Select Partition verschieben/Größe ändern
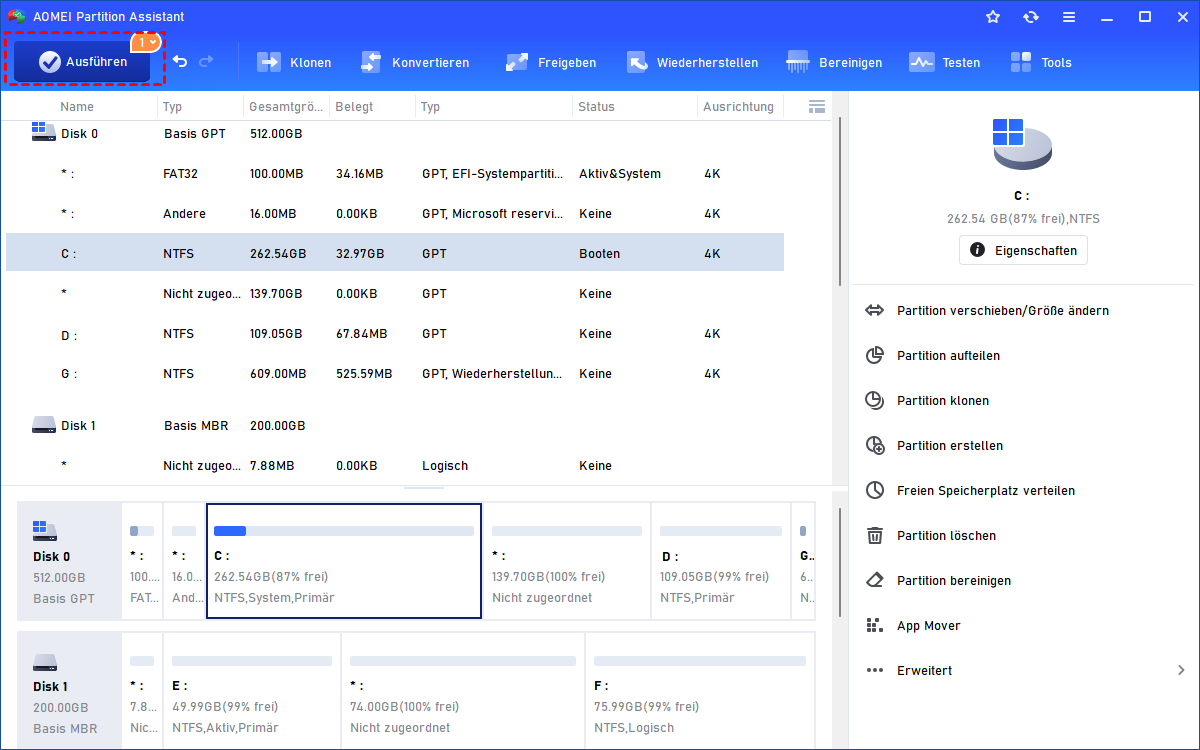 (1002, 311)
